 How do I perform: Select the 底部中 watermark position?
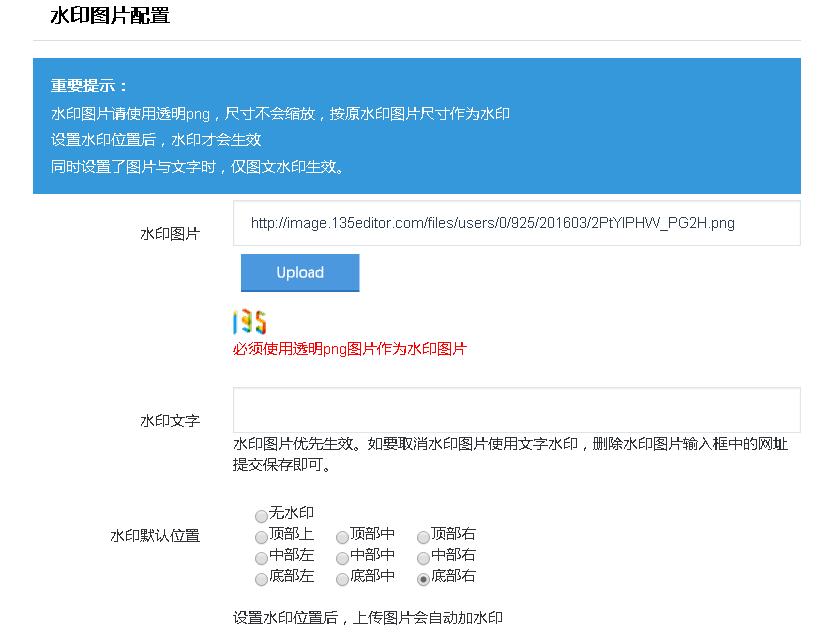click(x=341, y=577)
